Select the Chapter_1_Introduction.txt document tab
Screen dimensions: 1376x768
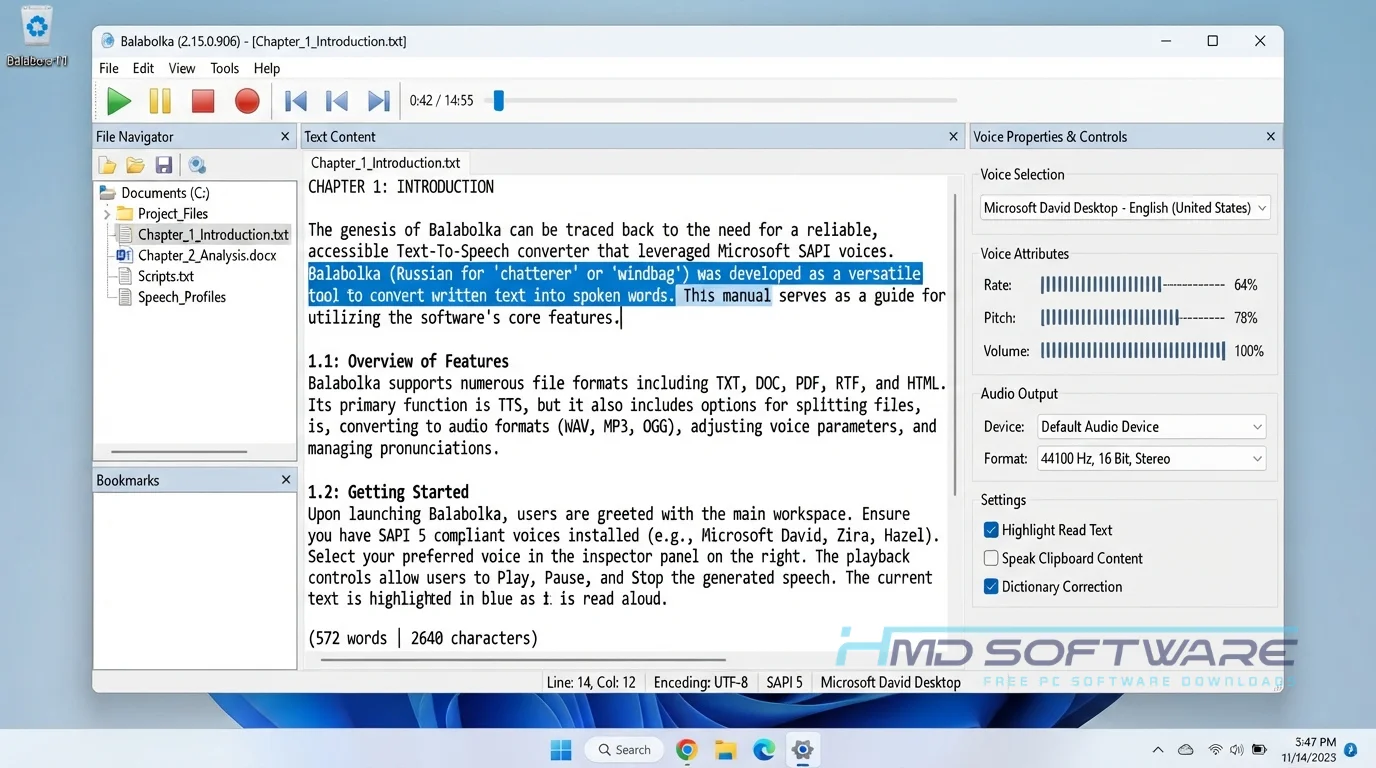(386, 163)
